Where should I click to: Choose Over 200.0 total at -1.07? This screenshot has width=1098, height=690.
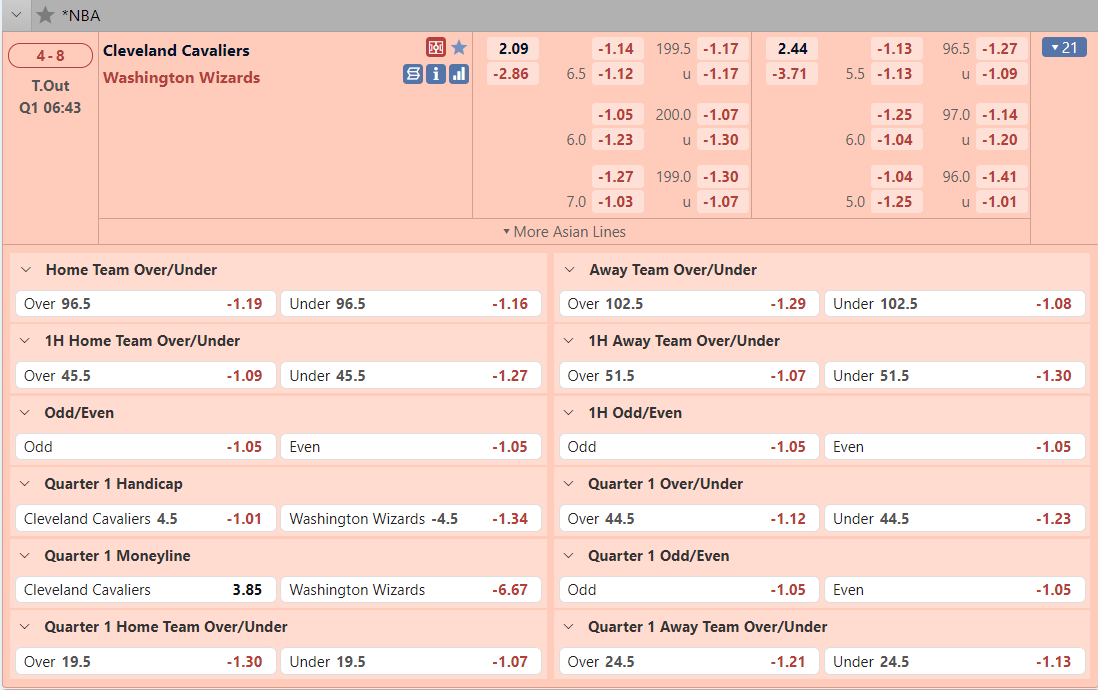[721, 114]
